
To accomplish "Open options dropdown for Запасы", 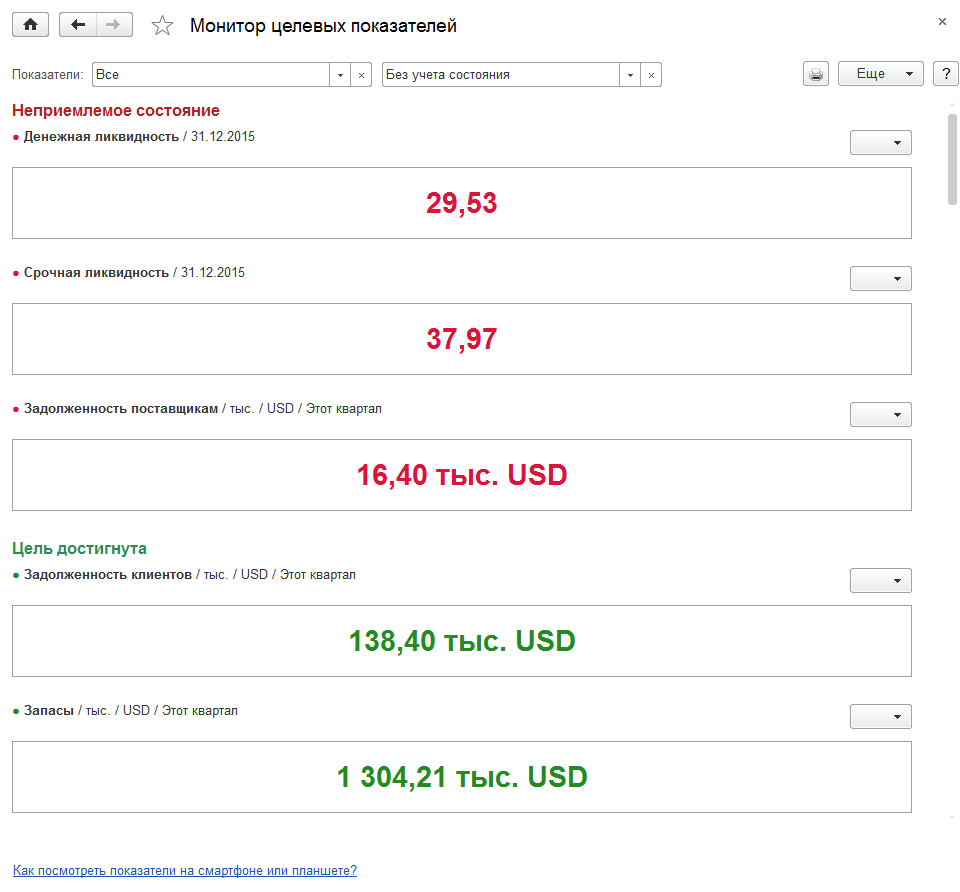I will point(880,717).
